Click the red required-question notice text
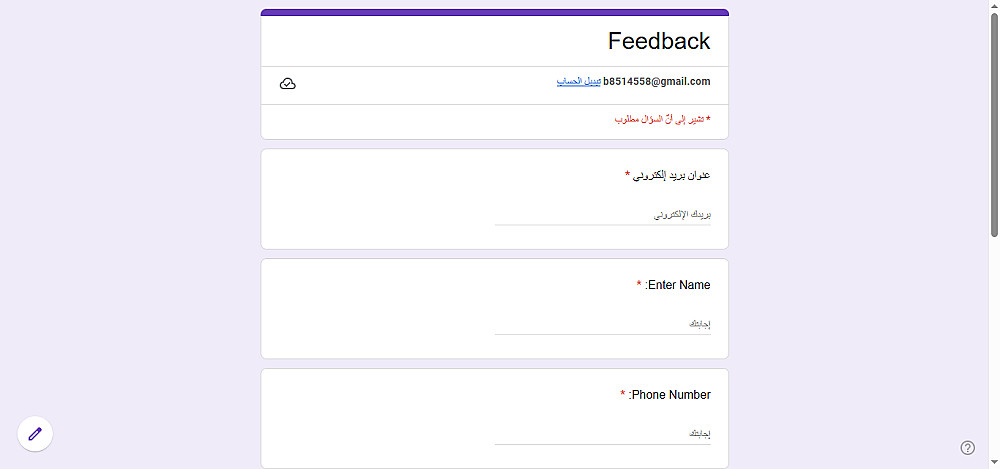Image resolution: width=1000 pixels, height=469 pixels. click(x=662, y=119)
